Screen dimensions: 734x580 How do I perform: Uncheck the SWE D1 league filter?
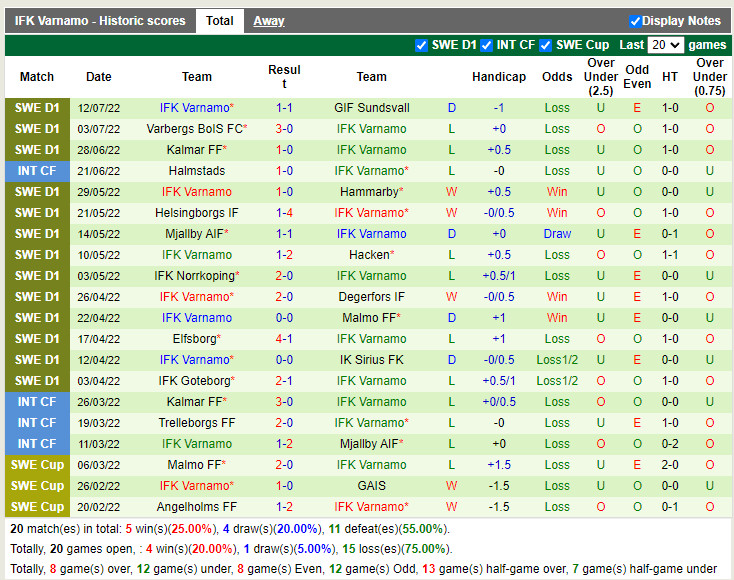(421, 45)
